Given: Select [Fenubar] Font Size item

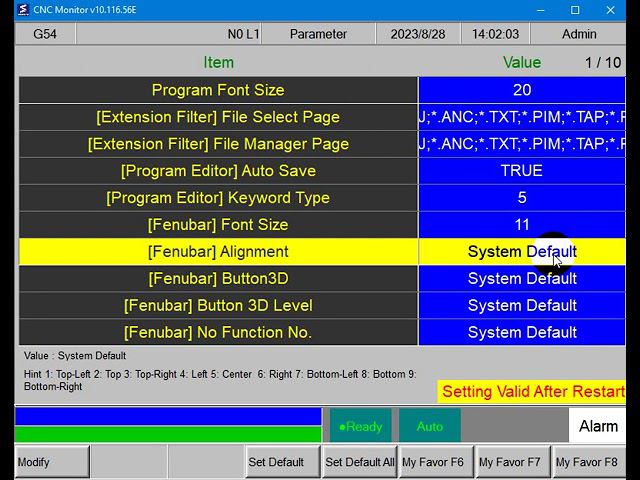Looking at the screenshot, I should tap(218, 224).
